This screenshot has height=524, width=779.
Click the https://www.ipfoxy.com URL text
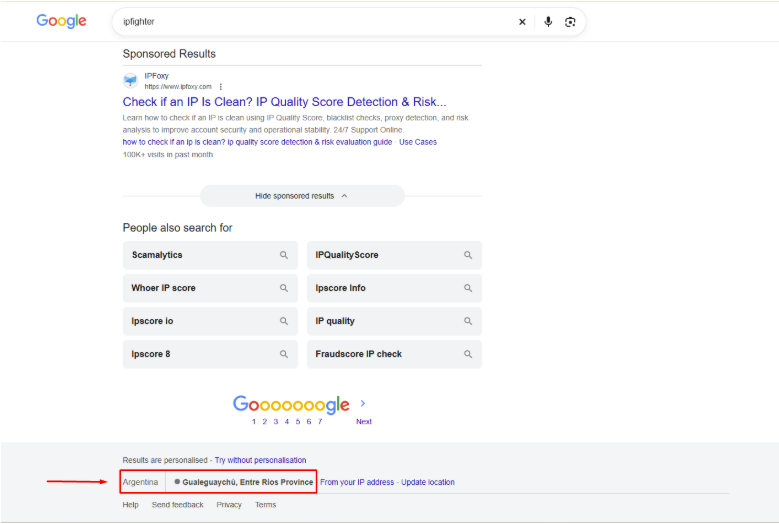tap(178, 86)
